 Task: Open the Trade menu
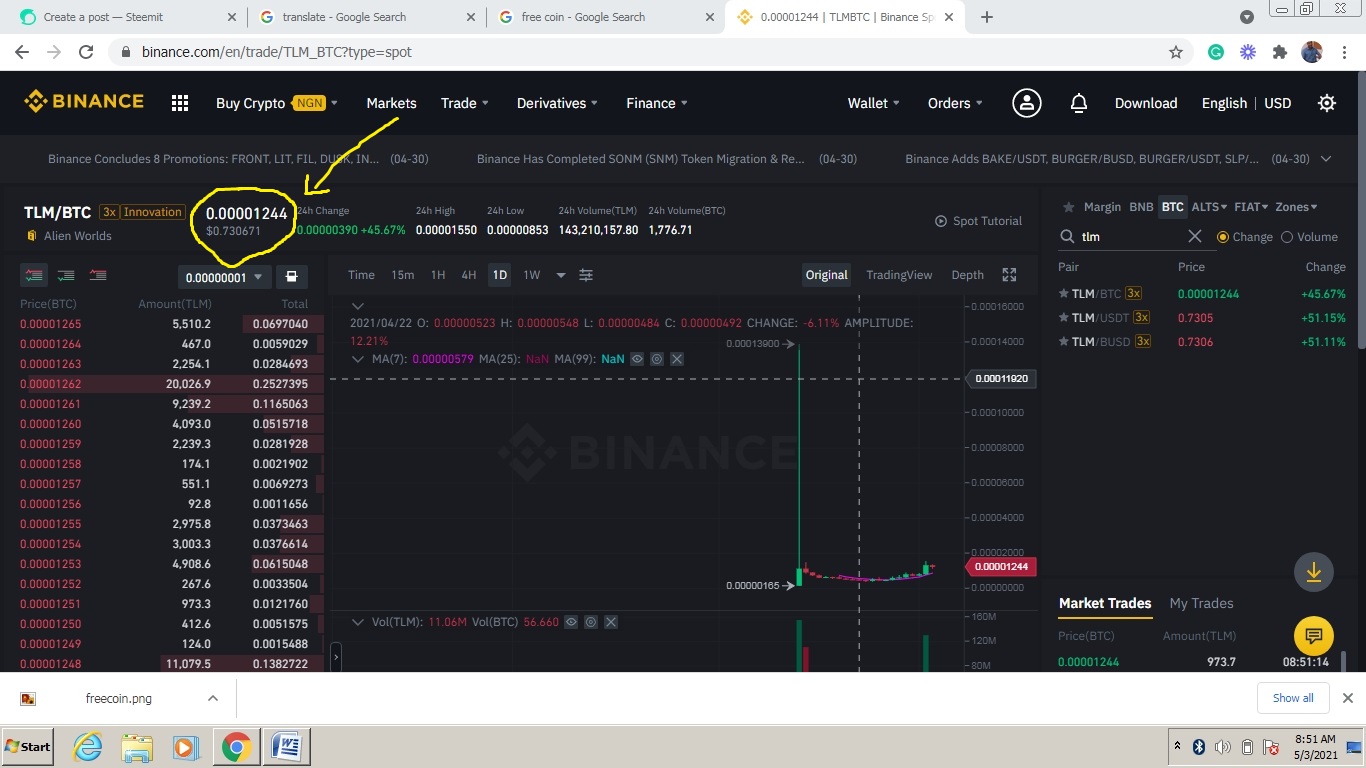pyautogui.click(x=465, y=103)
